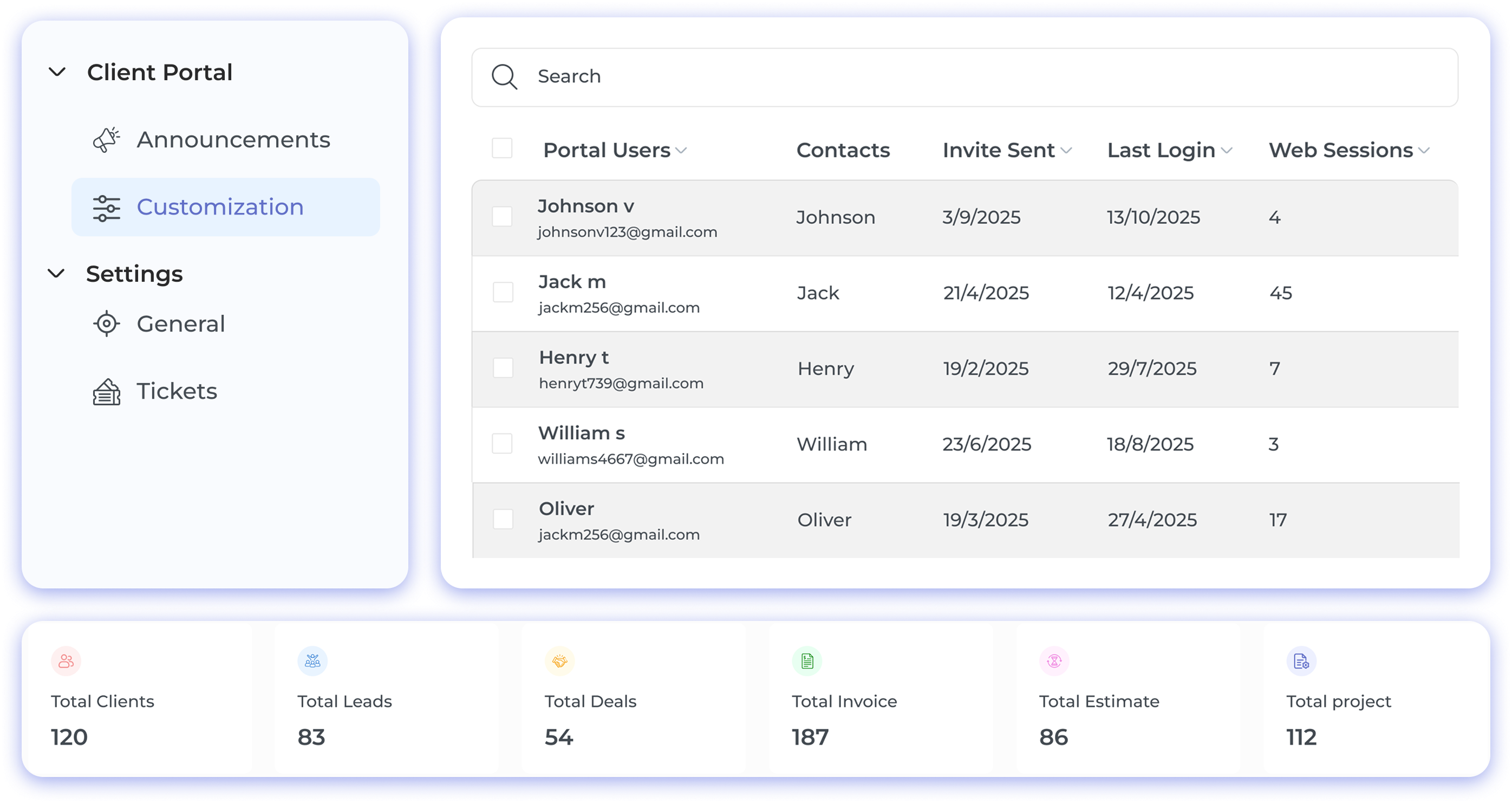Check the box for Jack m row
1512x803 pixels.
point(503,292)
